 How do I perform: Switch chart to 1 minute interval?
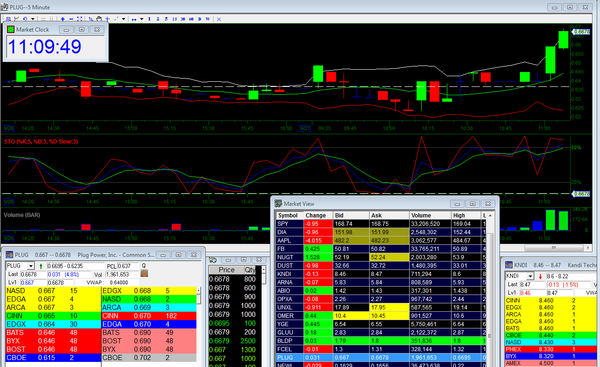pos(149,19)
